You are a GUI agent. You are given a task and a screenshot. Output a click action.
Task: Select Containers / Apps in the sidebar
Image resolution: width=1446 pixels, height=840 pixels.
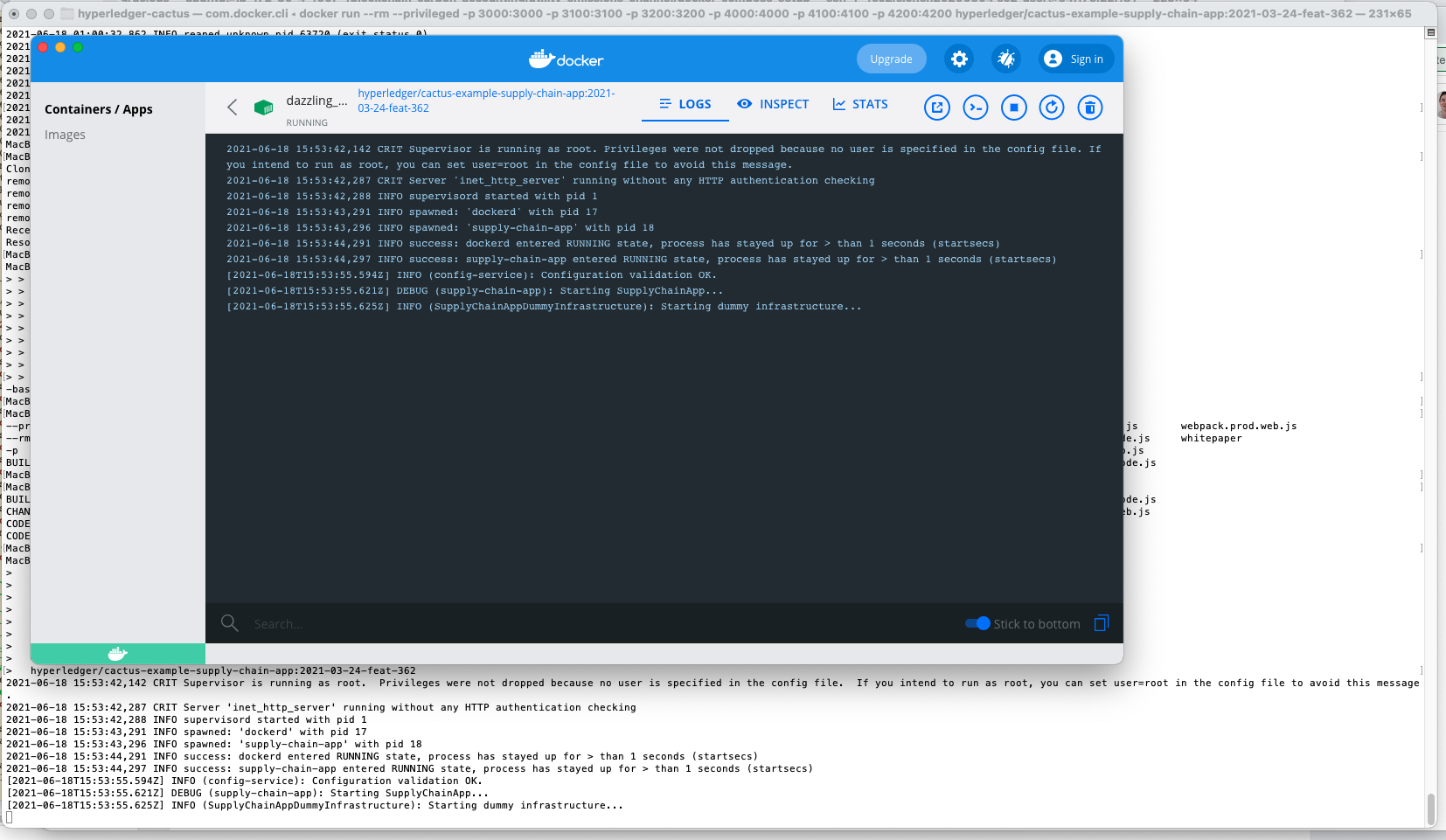pos(99,108)
